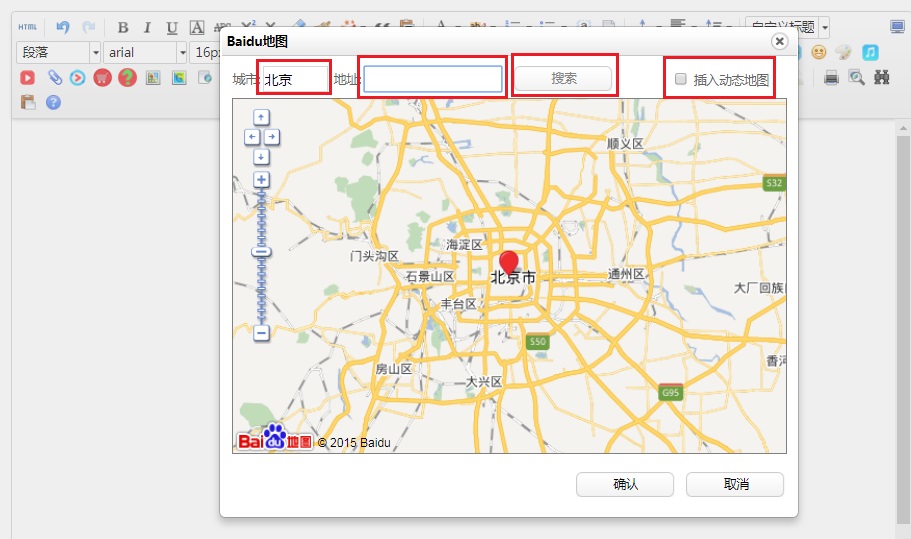Click the map zoom level slider handle
This screenshot has height=539, width=911.
[261, 252]
